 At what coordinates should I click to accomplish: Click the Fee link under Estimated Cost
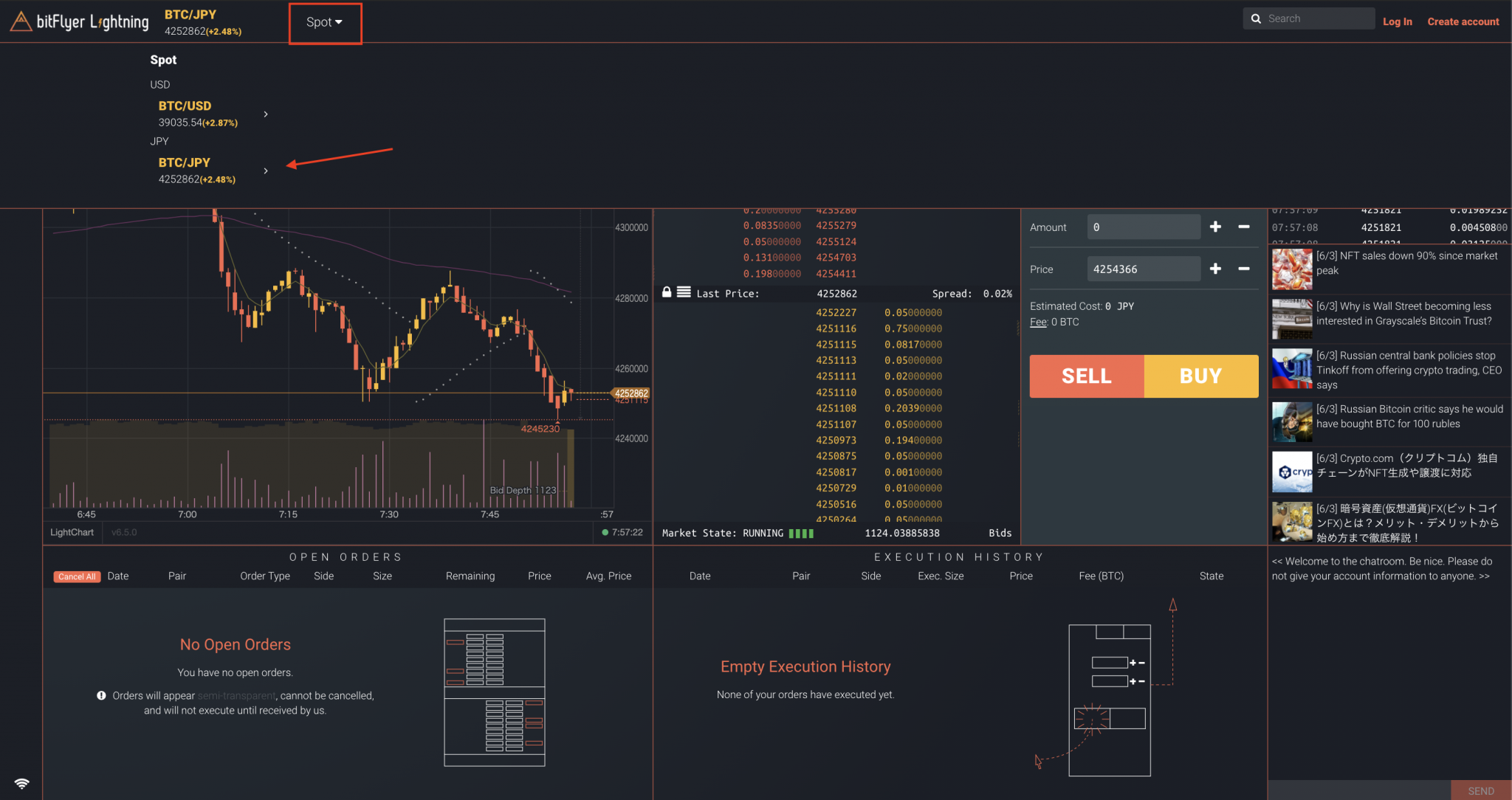1037,322
